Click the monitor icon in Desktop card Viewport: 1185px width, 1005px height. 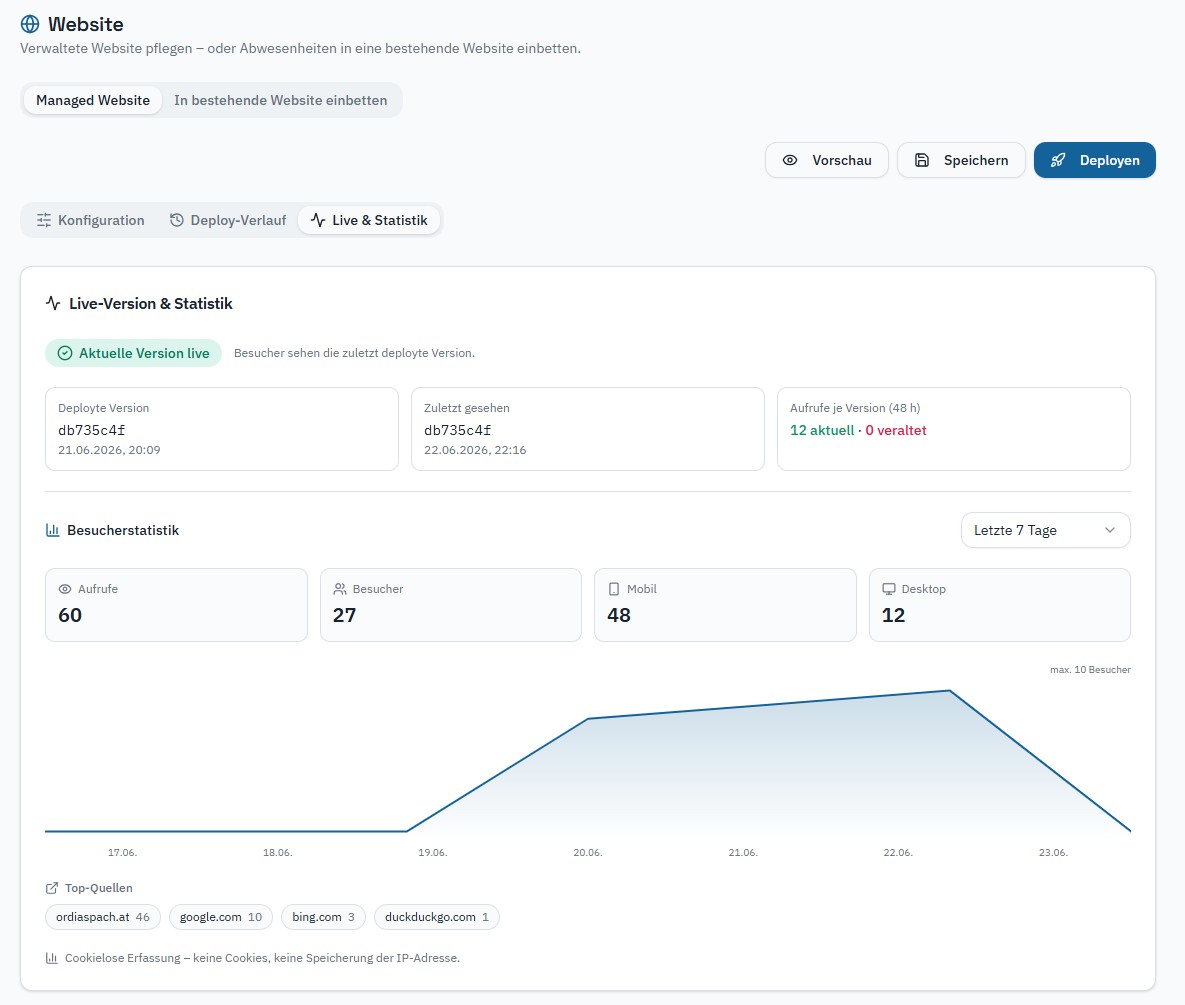pos(889,589)
